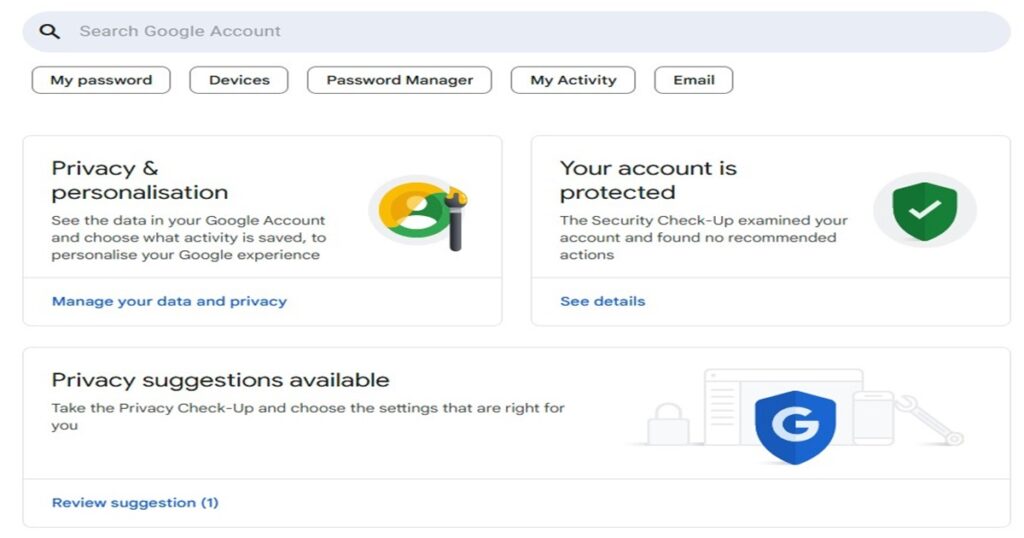
Task: Click the privacy & personalisation illustration
Action: [x=419, y=213]
